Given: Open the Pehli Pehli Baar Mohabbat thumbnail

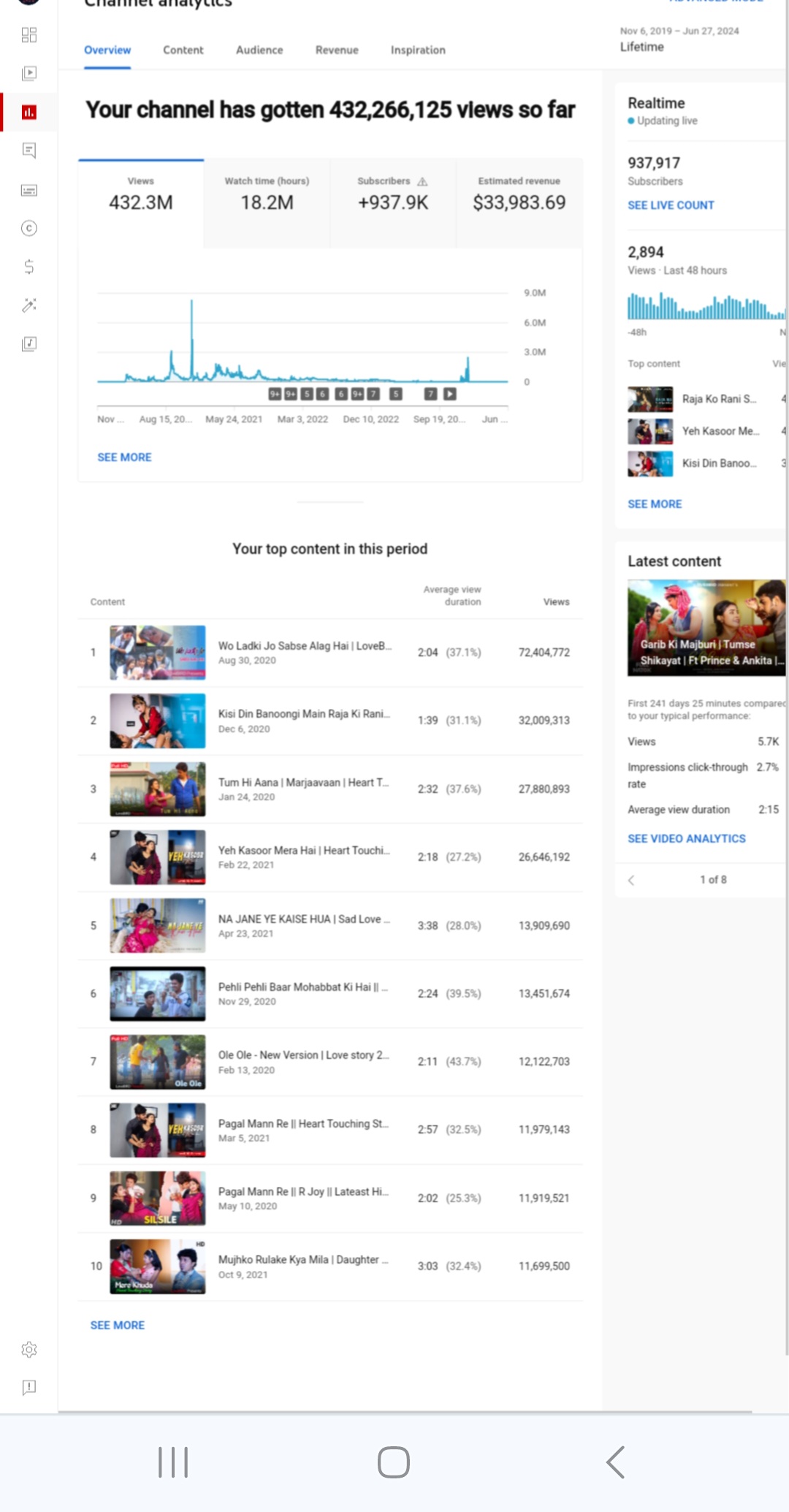Looking at the screenshot, I should [158, 994].
